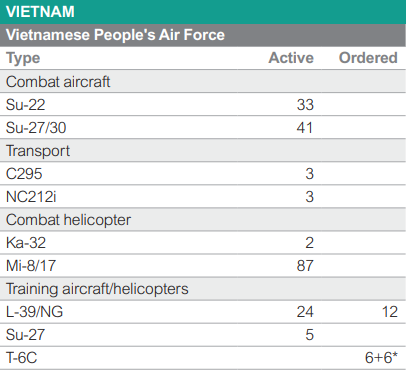Select the Ka-32 row label

(x=26, y=243)
